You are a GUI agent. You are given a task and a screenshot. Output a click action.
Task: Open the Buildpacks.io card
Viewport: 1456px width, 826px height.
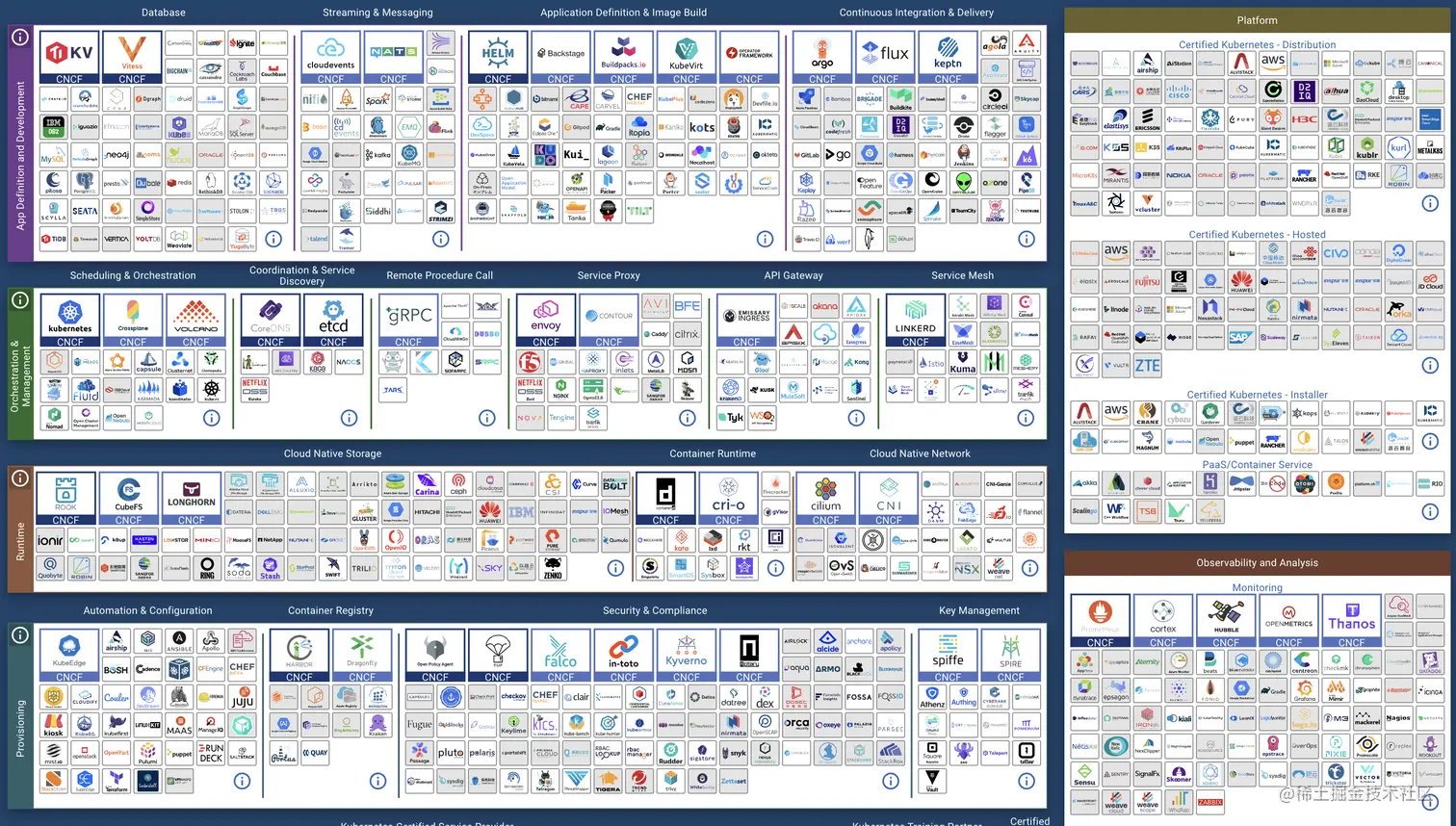coord(623,58)
